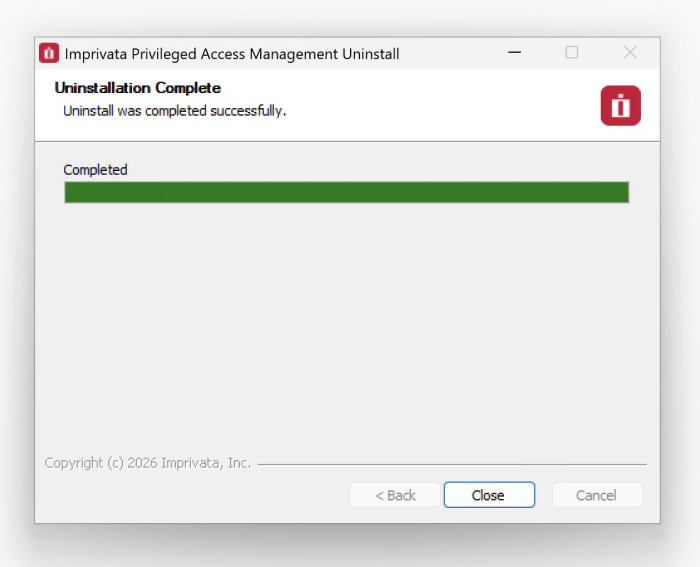700x567 pixels.
Task: Select the Completed status label
Action: coord(95,170)
